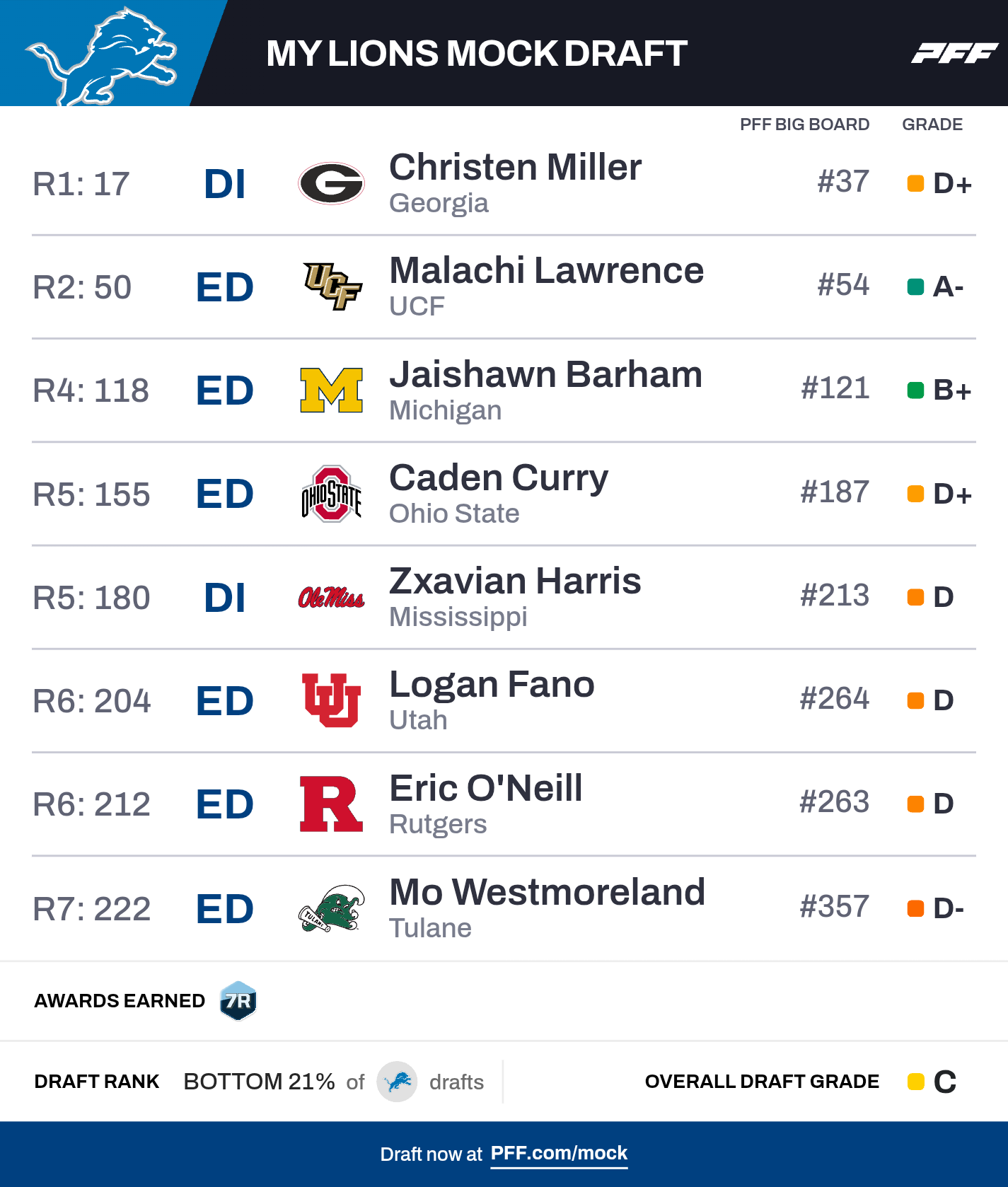Click the Detroit Lions logo in header
Screen dimensions: 1008x1187
tap(101, 57)
